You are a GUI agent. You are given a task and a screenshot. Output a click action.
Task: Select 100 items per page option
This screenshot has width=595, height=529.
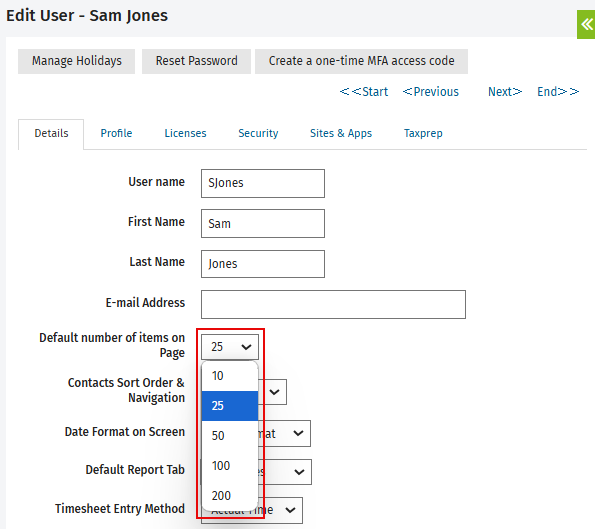230,466
